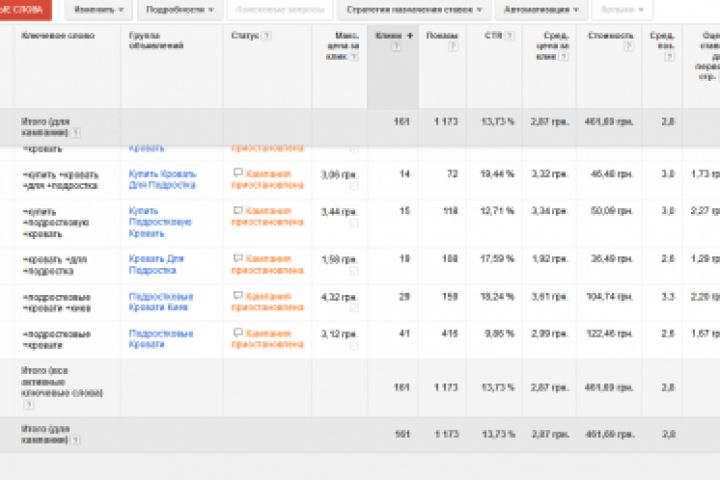Select keyword +купить +кровать +для +подростка
Viewport: 720px width, 480px height.
(60, 180)
